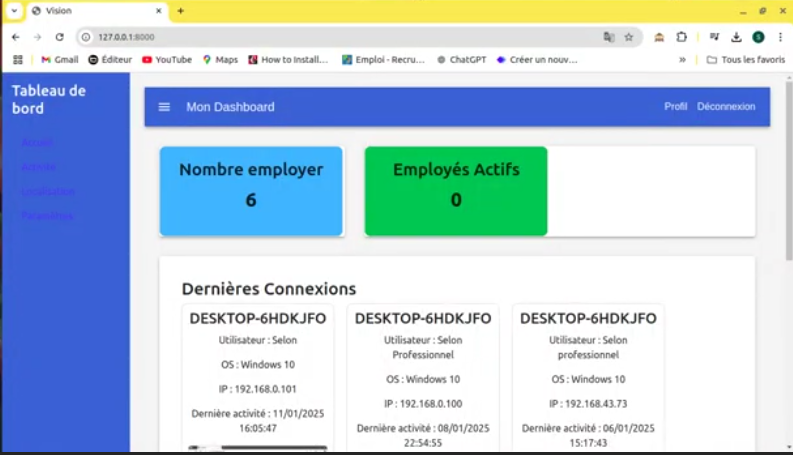
Task: Open the YouTube bookmark
Action: pos(167,60)
